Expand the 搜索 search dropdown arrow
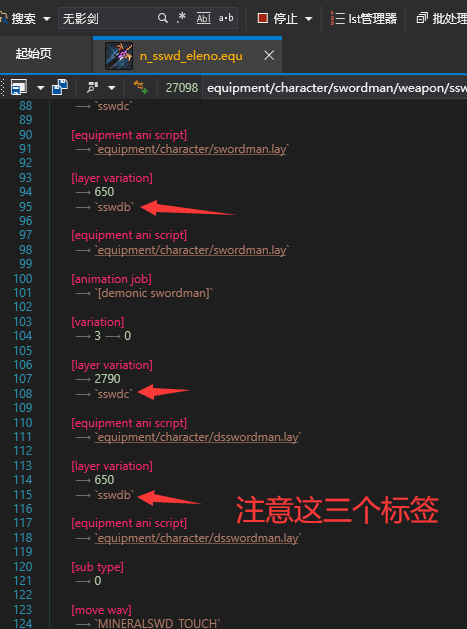467x629 pixels. 47,18
